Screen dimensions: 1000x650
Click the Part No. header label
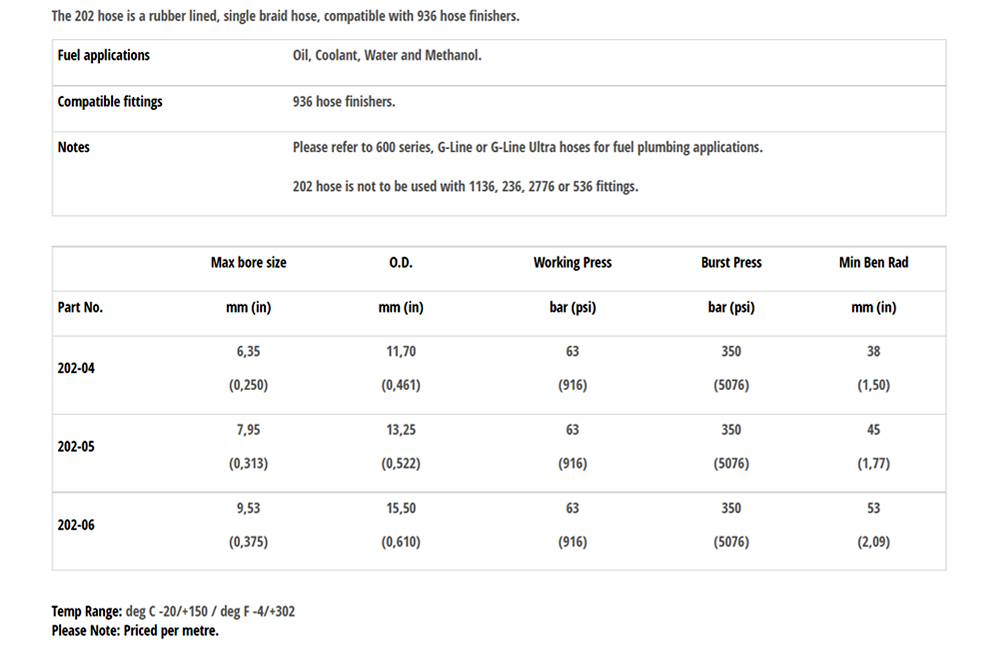[x=80, y=307]
